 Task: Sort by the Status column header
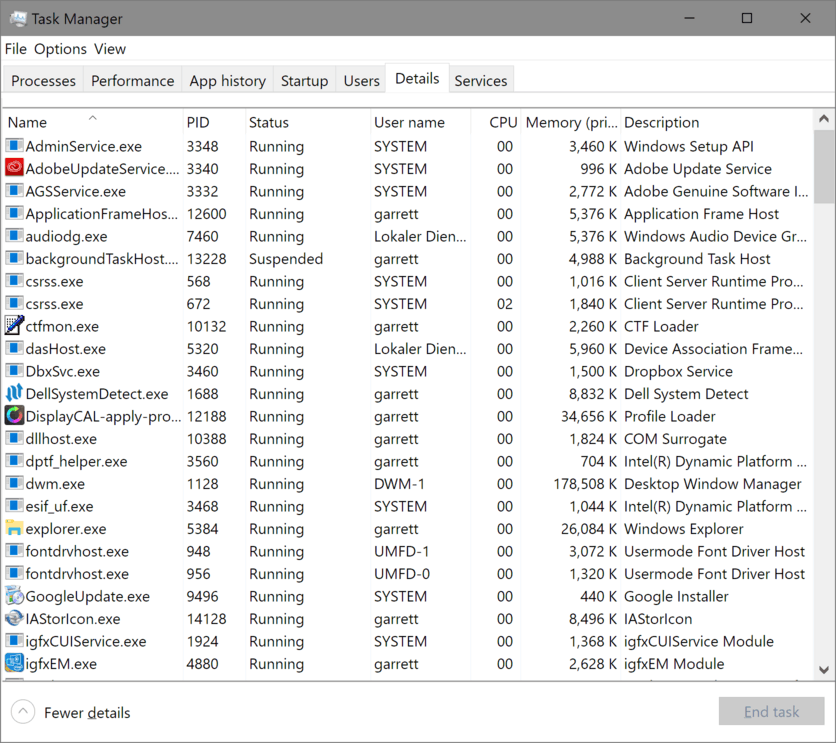(308, 122)
